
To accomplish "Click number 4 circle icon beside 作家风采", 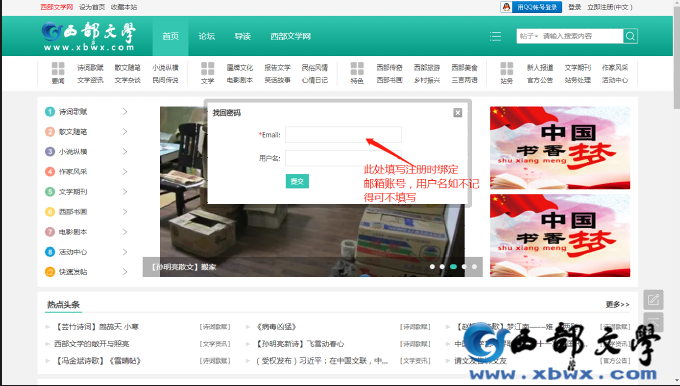I will click(50, 172).
